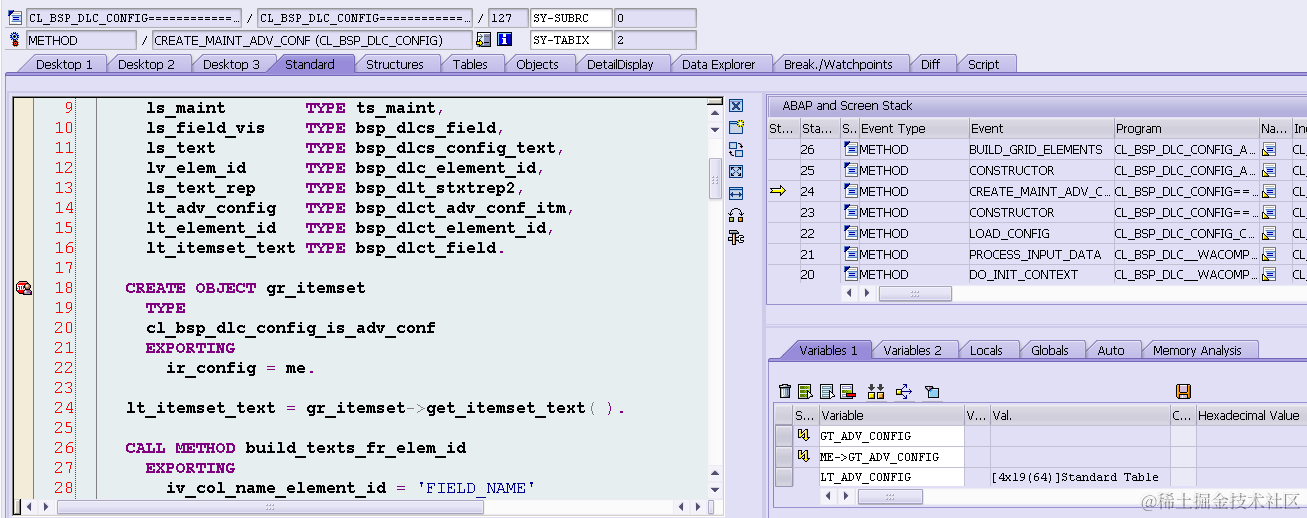Click navigation icon for DO_INIT_CONTEXT stack row

point(1269,275)
